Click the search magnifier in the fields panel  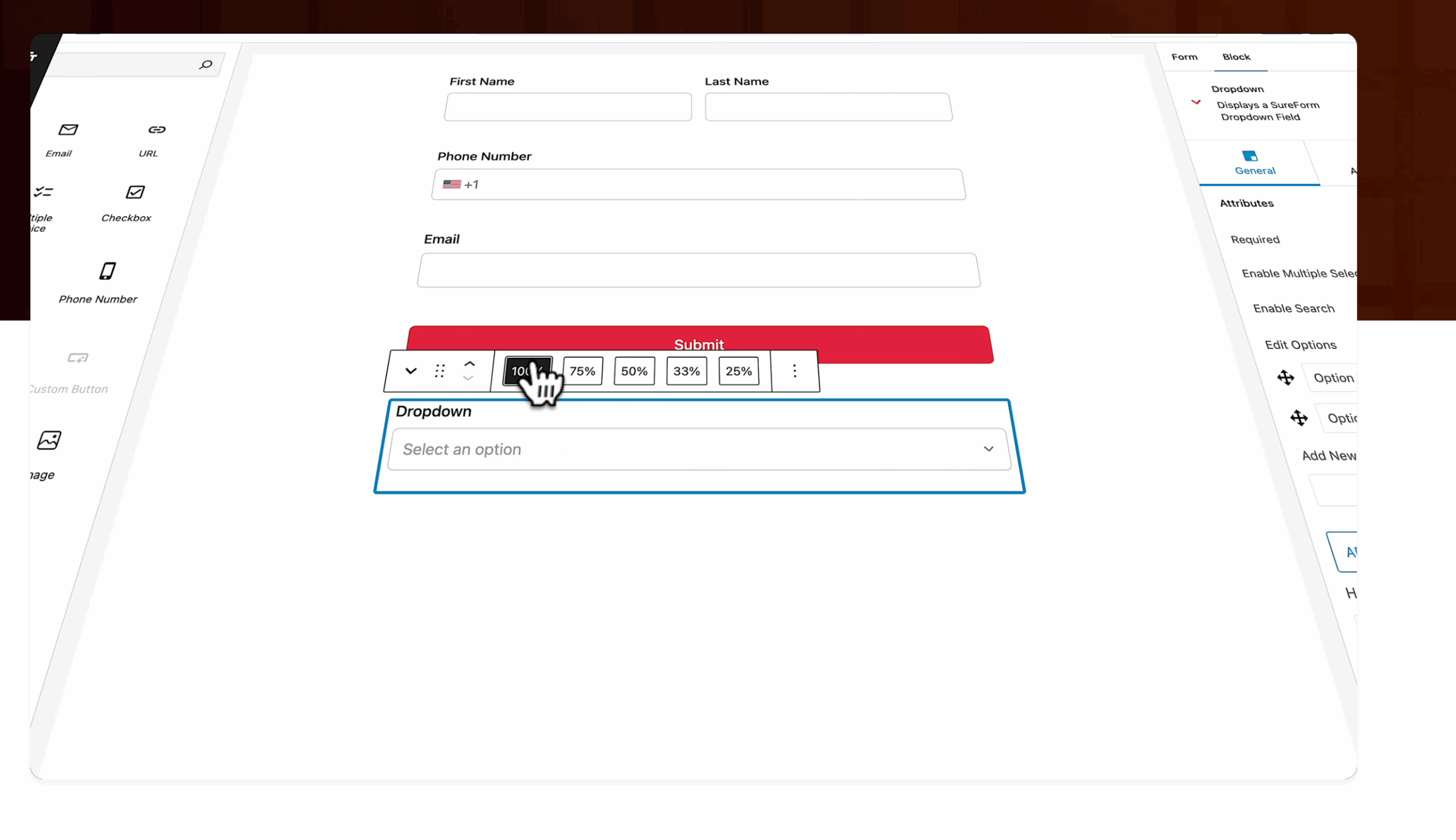coord(206,65)
